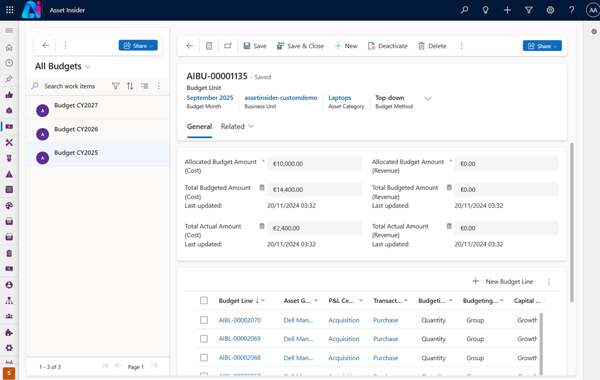The image size is (600, 380).
Task: Select all budget lines header checkbox
Action: click(x=204, y=300)
